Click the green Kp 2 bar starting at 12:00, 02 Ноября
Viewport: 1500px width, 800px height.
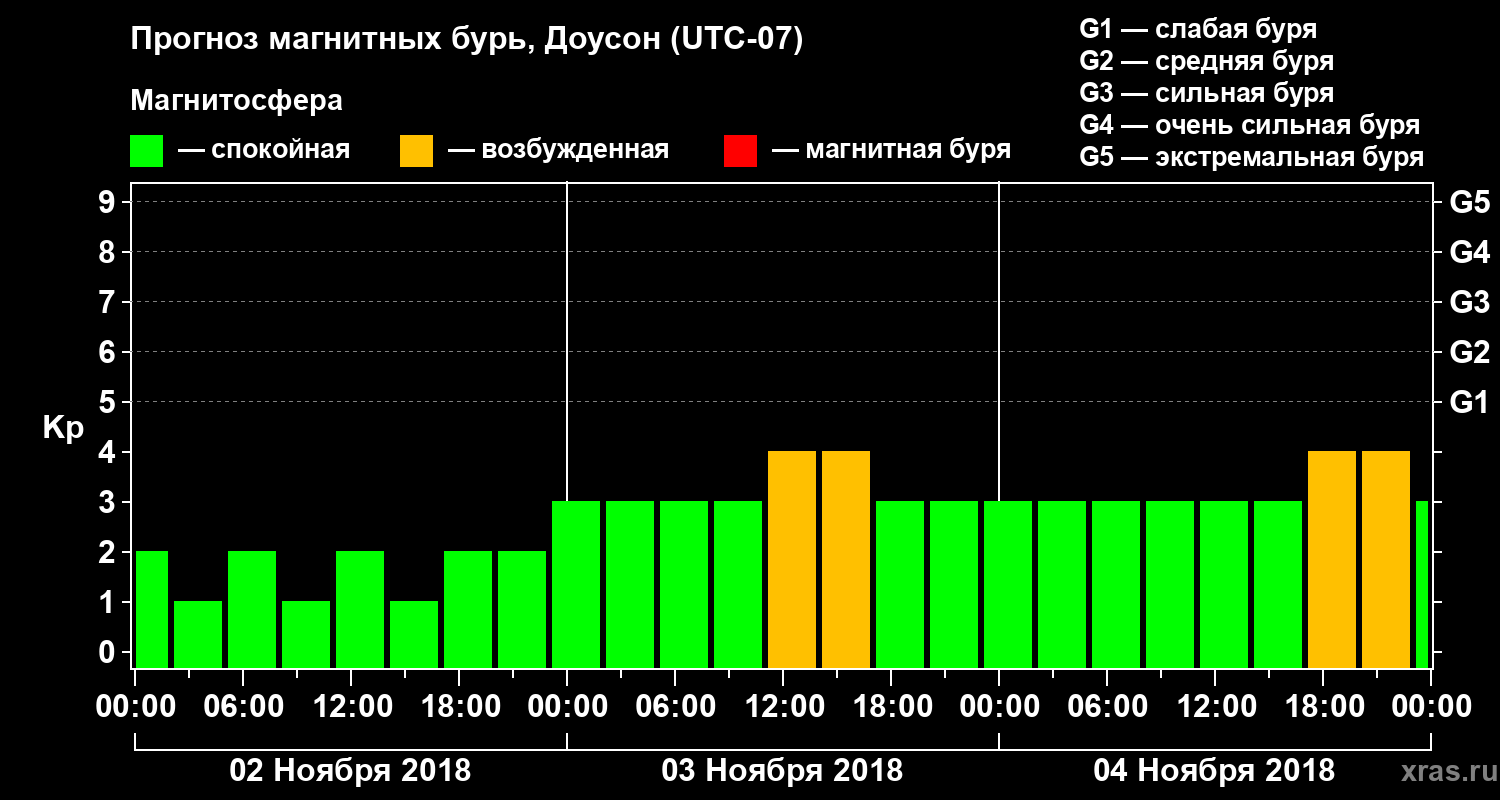[x=360, y=609]
